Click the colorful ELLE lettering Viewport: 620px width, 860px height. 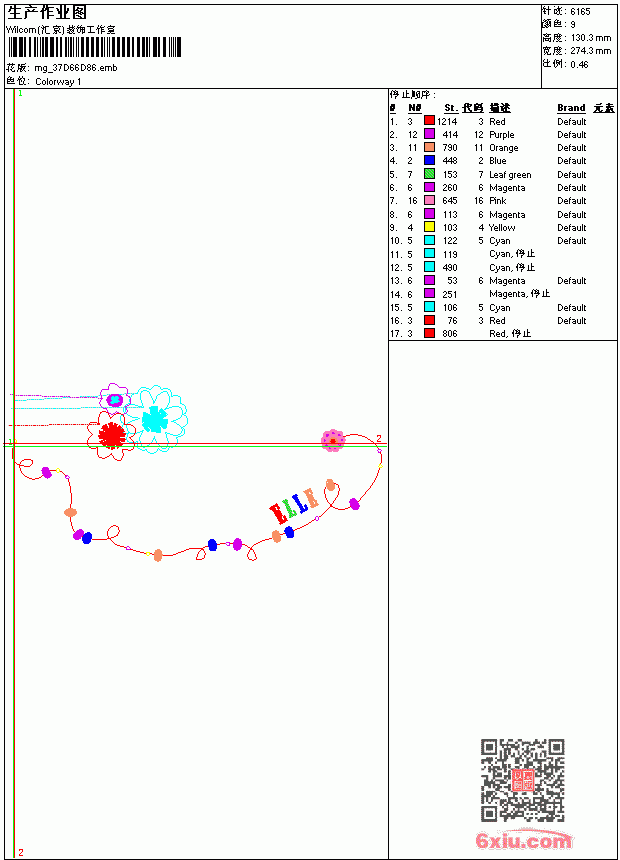294,505
